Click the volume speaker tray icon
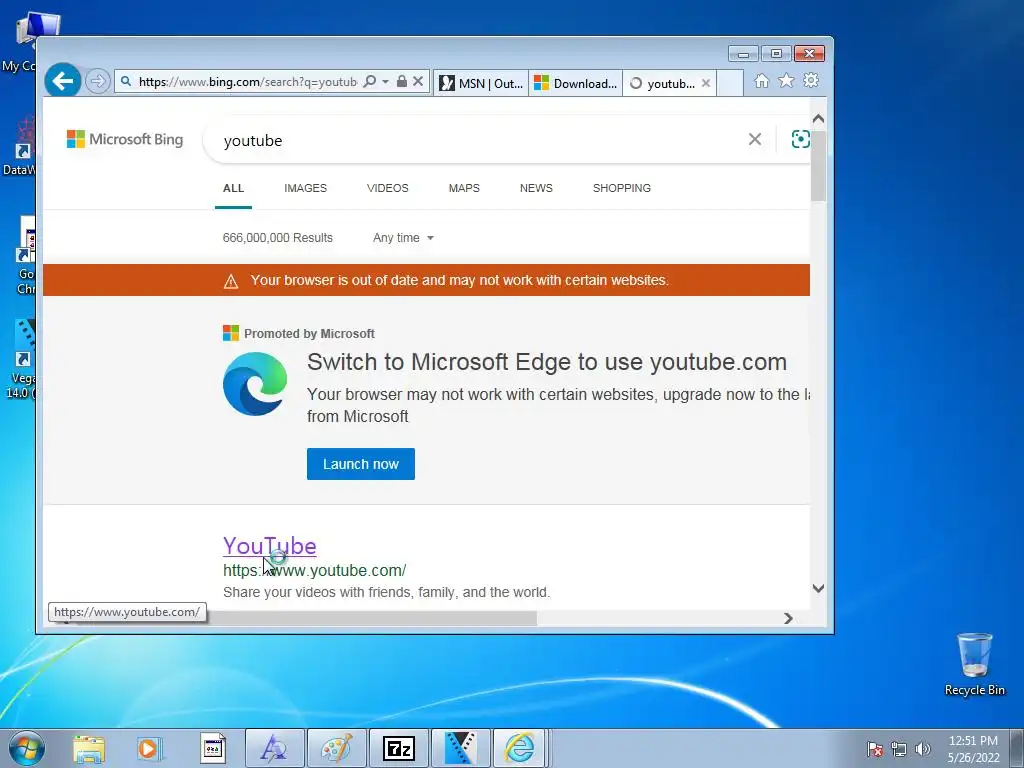The image size is (1024, 768). pos(922,749)
